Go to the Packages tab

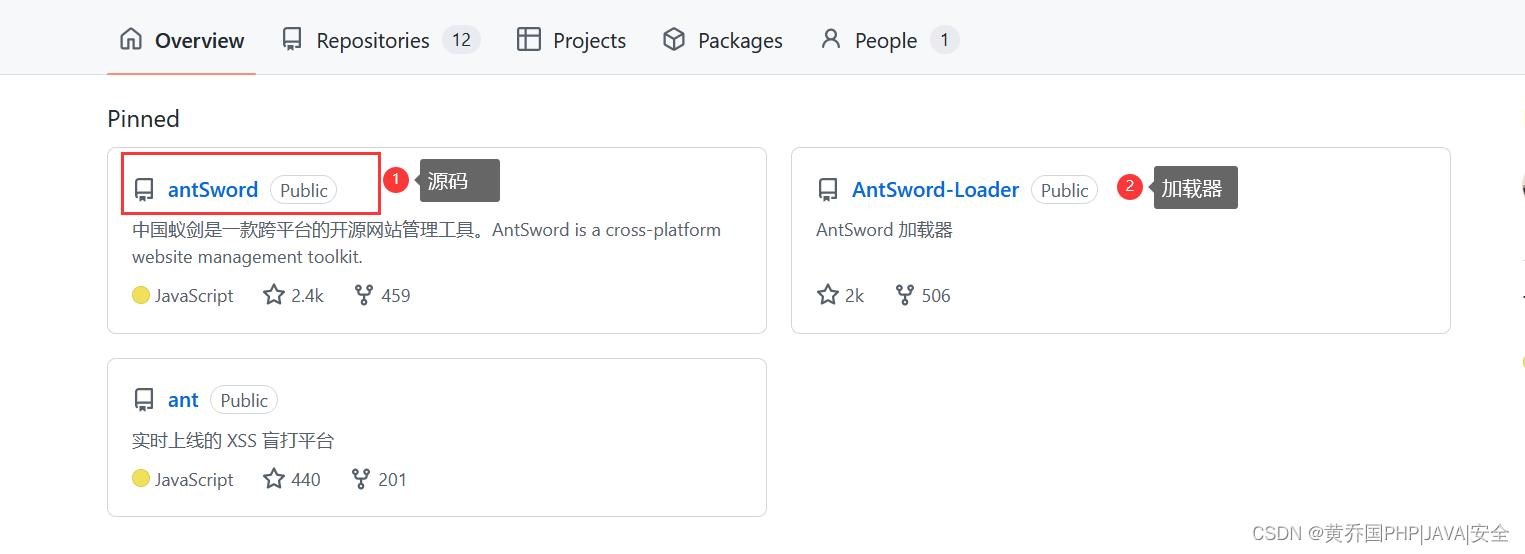click(722, 40)
